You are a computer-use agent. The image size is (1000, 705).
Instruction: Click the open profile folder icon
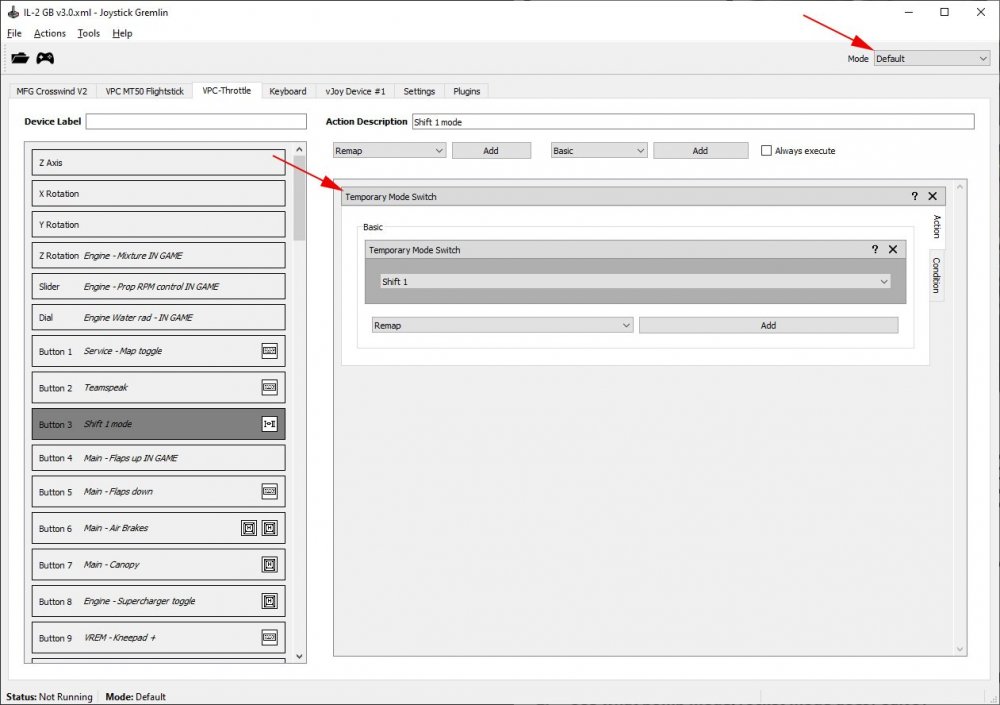20,58
